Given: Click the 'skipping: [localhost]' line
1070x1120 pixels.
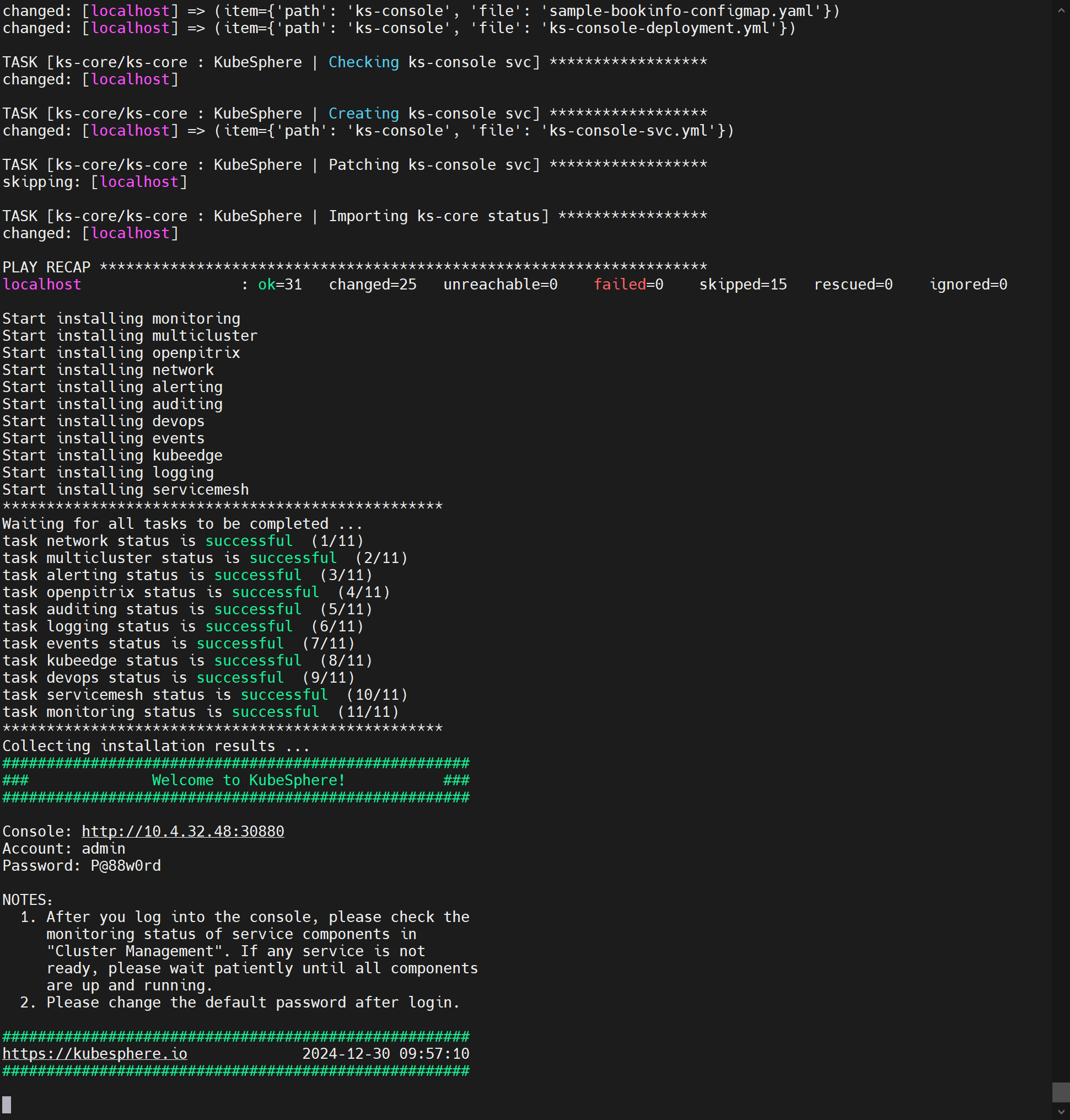Looking at the screenshot, I should point(95,182).
